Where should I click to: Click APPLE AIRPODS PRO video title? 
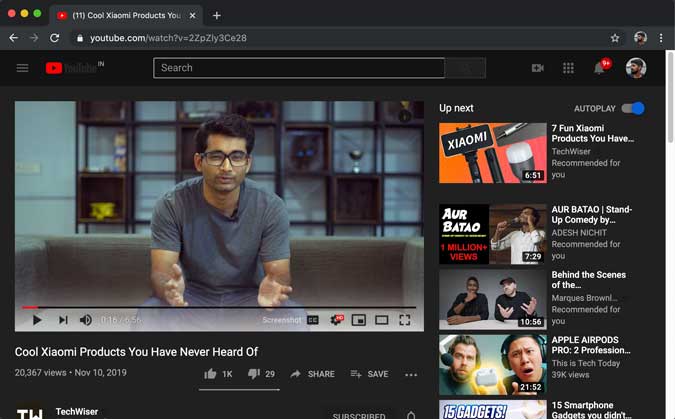pyautogui.click(x=591, y=345)
